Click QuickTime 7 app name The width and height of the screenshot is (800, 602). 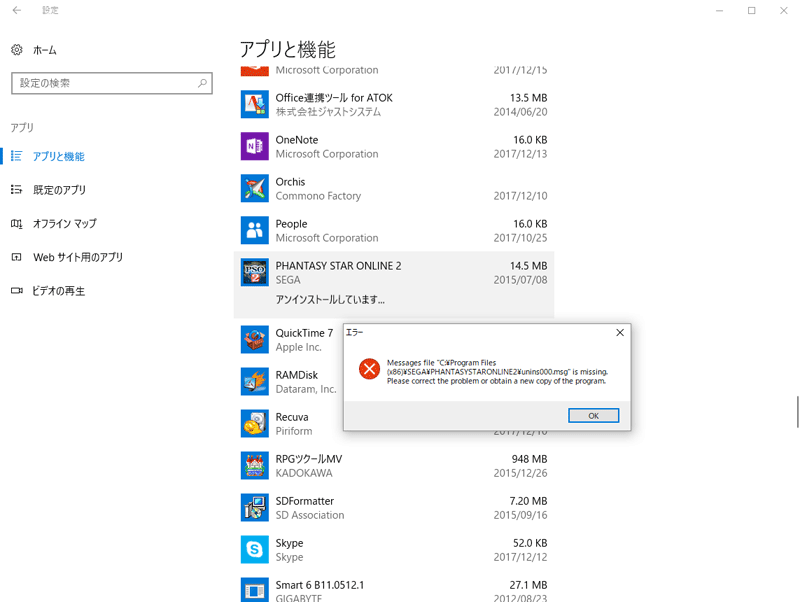pos(304,333)
